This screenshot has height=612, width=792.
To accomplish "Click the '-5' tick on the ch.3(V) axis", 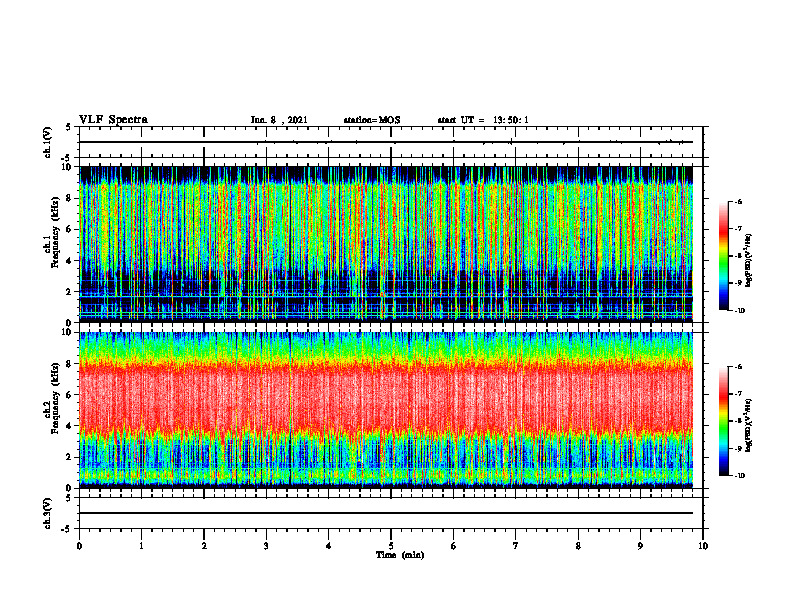I will [x=67, y=529].
